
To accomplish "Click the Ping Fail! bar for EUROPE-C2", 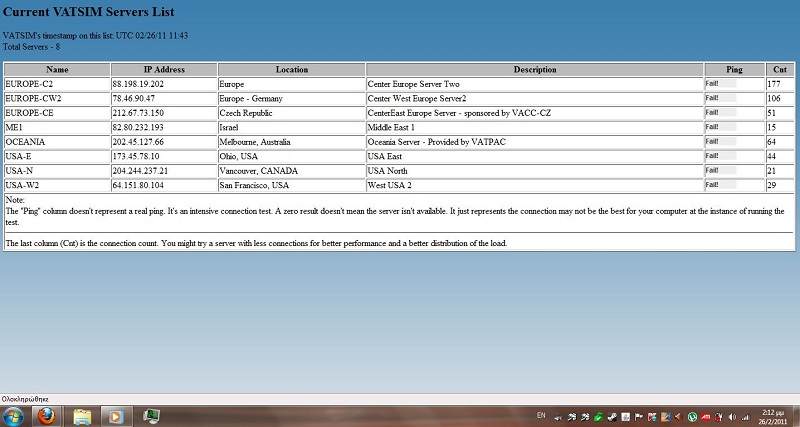I will [720, 84].
